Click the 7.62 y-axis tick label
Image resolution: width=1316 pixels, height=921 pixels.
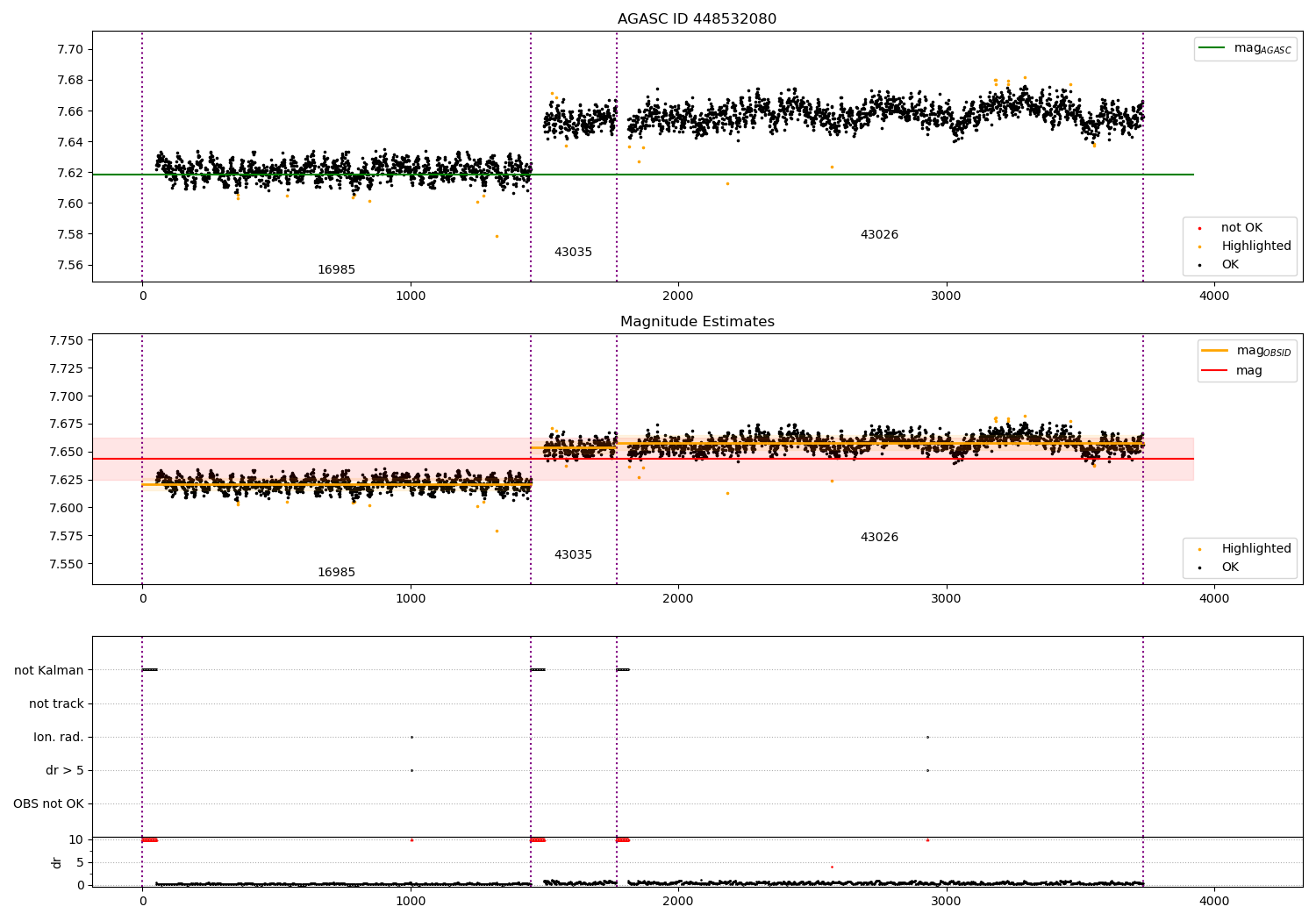pyautogui.click(x=70, y=174)
